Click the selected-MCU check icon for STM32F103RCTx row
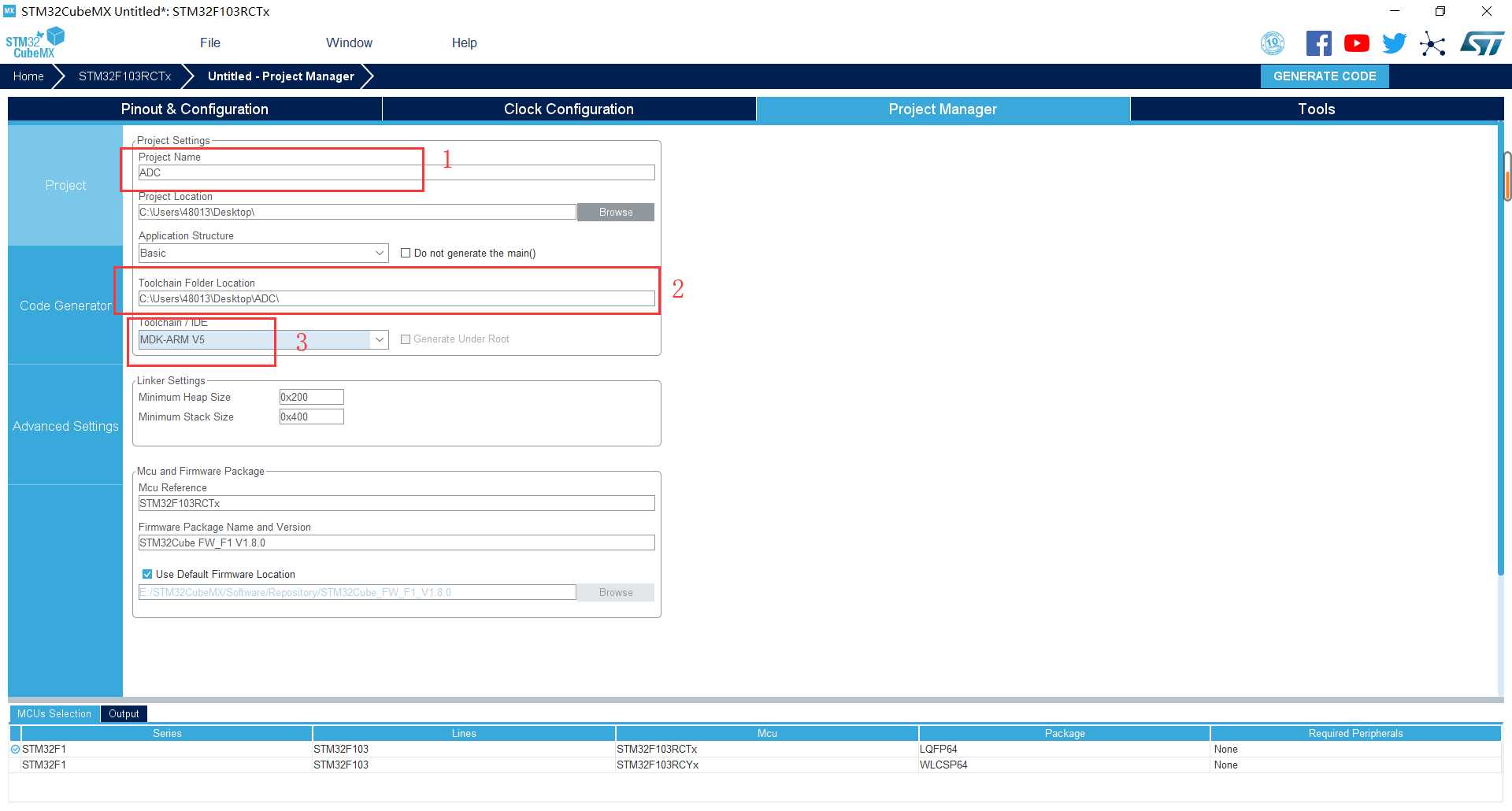The width and height of the screenshot is (1512, 811). point(15,749)
